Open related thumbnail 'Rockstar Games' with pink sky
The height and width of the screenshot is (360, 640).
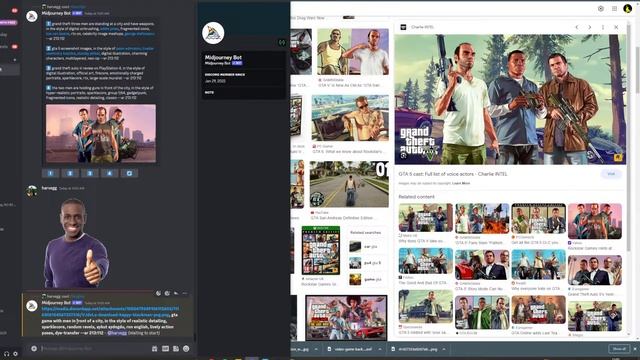point(595,221)
